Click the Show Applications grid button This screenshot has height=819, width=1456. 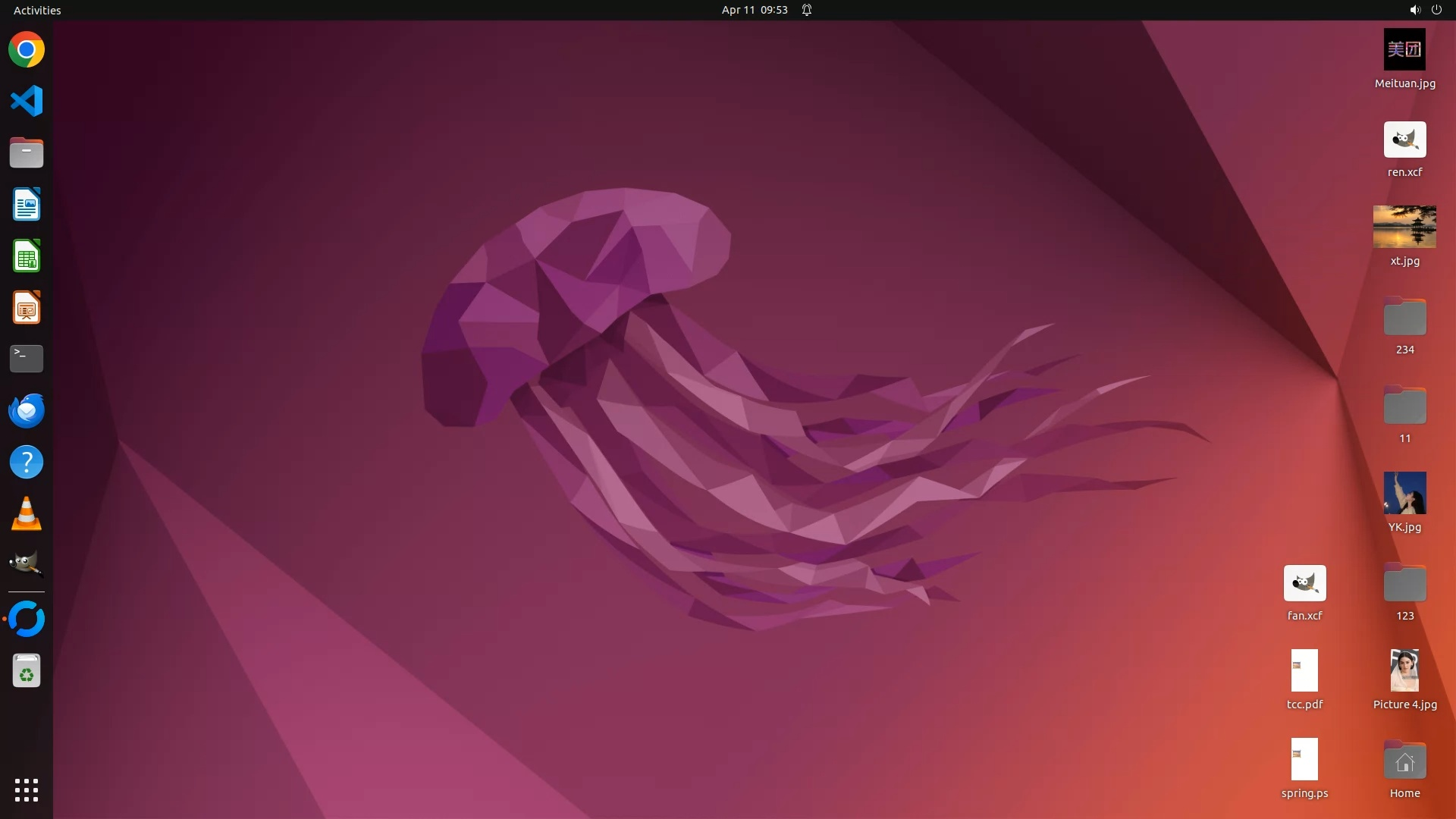[27, 790]
